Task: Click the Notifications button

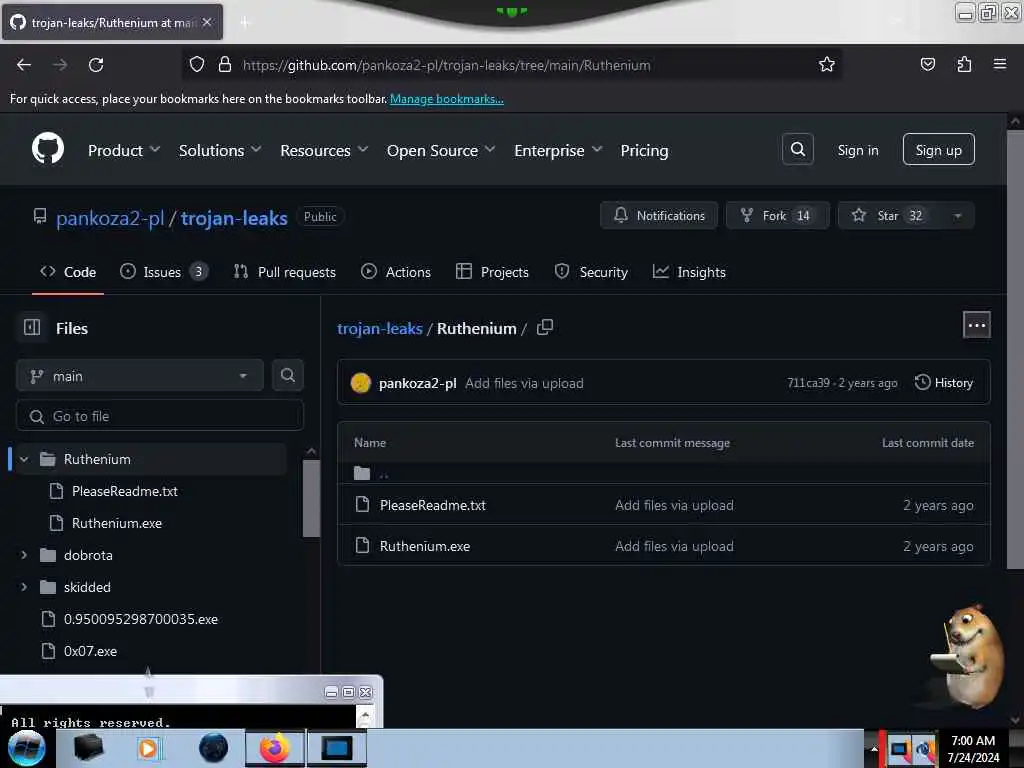Action: (x=659, y=216)
